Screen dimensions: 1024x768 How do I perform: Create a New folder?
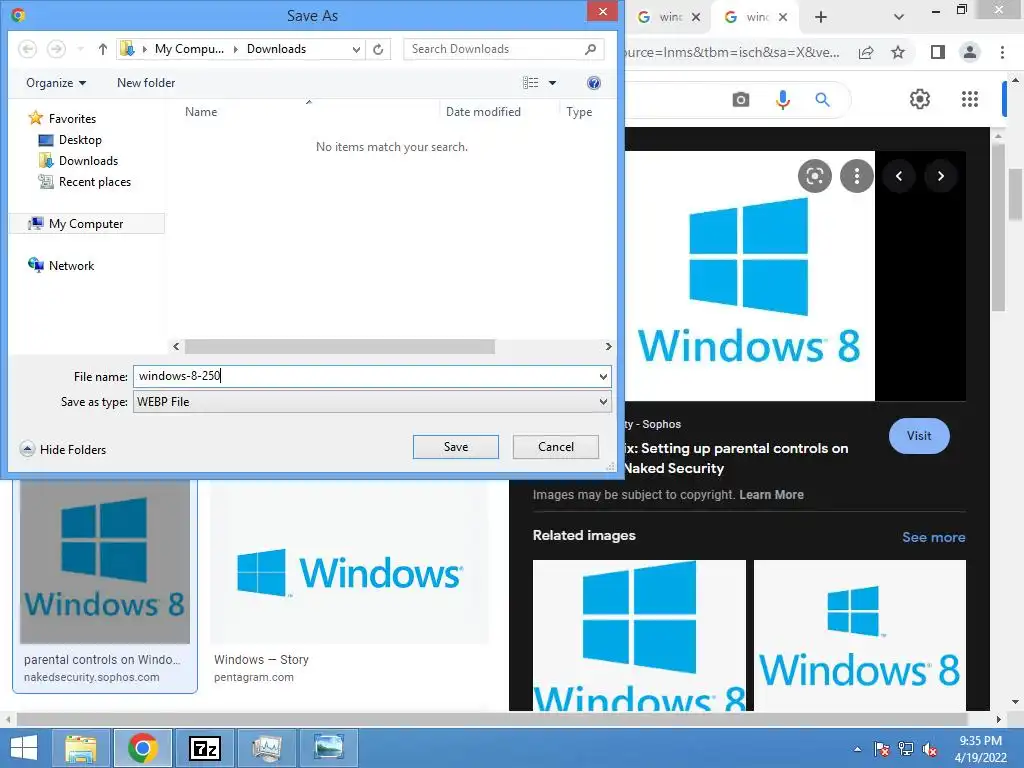coord(146,83)
